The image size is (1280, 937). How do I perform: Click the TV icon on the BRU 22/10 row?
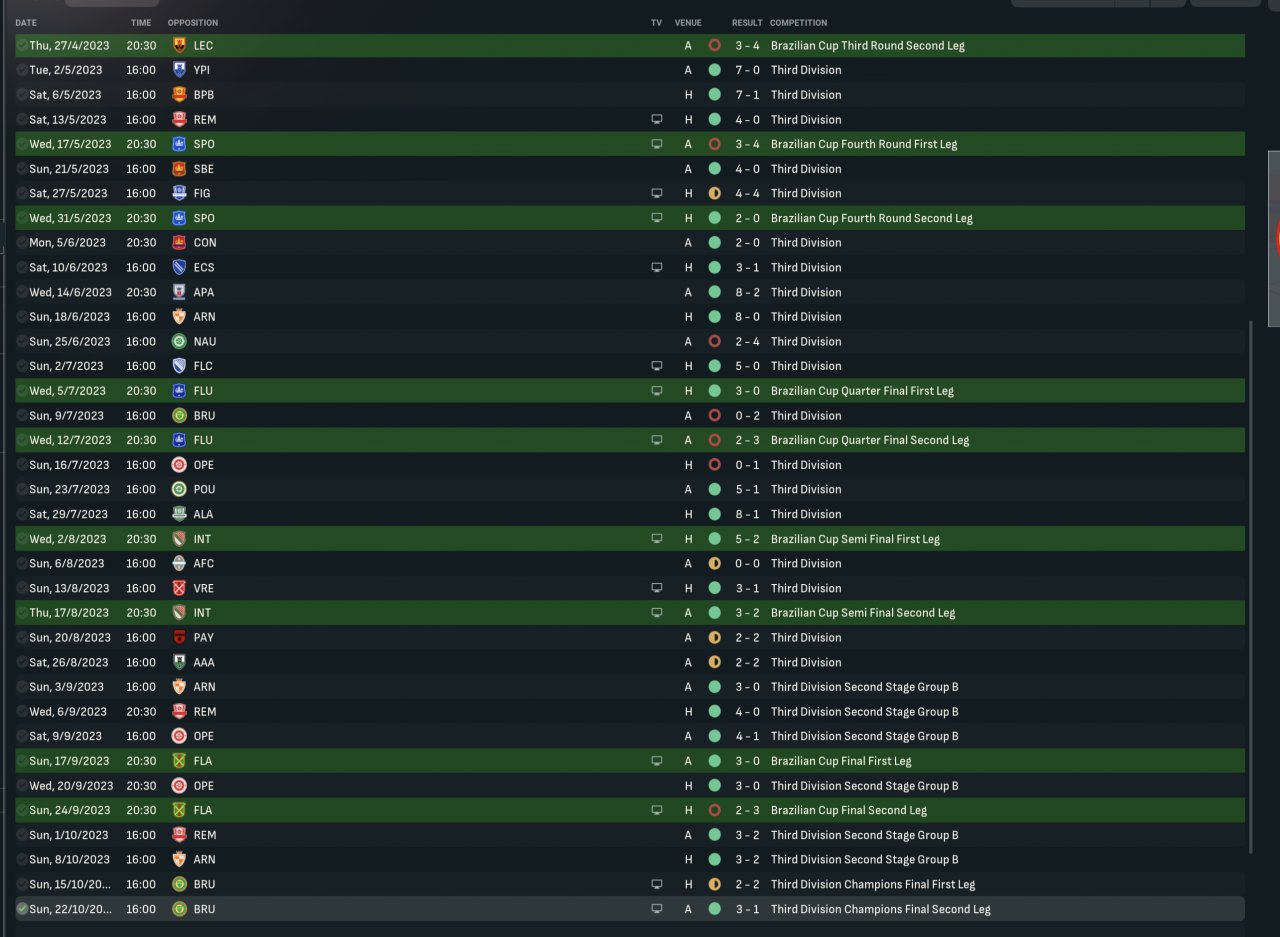[x=656, y=909]
